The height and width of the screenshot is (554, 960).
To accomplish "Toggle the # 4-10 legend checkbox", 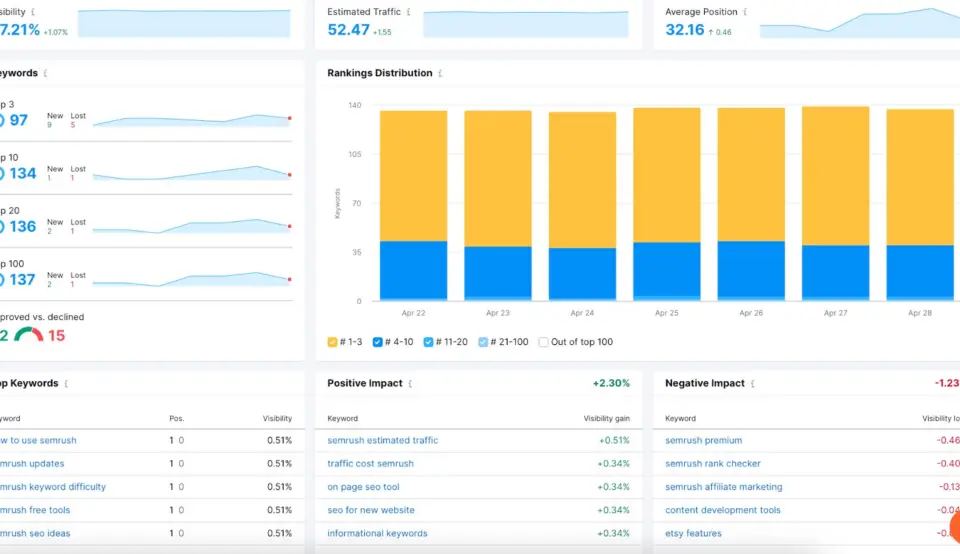I will click(x=378, y=342).
